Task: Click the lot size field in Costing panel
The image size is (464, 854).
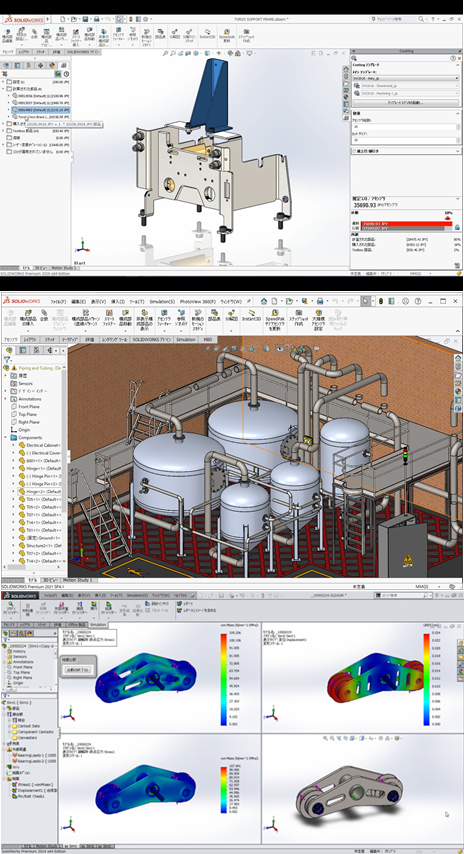Action: [405, 140]
